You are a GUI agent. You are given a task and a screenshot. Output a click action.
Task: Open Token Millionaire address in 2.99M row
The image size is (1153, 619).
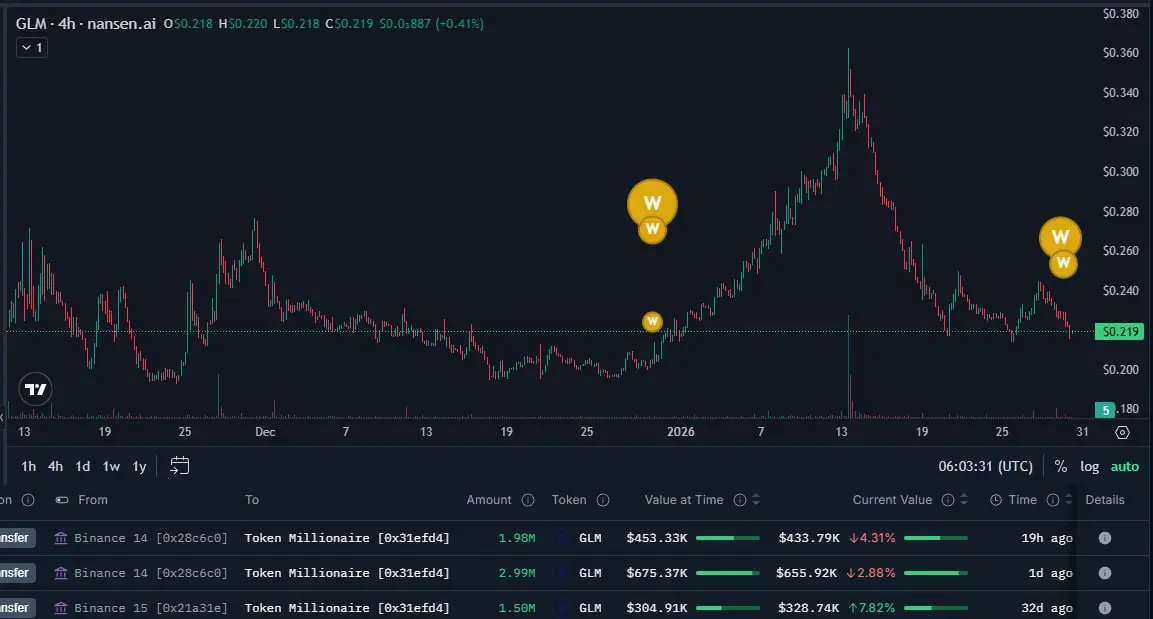tap(347, 573)
